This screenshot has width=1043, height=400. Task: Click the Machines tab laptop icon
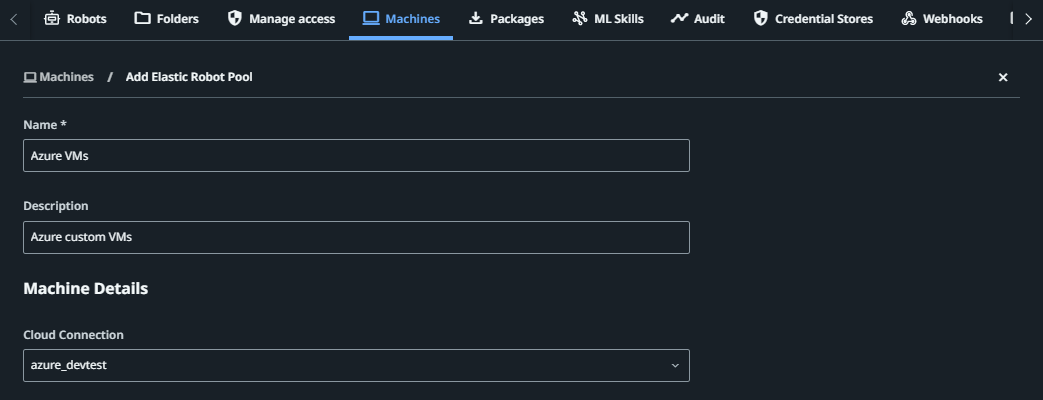coord(371,18)
